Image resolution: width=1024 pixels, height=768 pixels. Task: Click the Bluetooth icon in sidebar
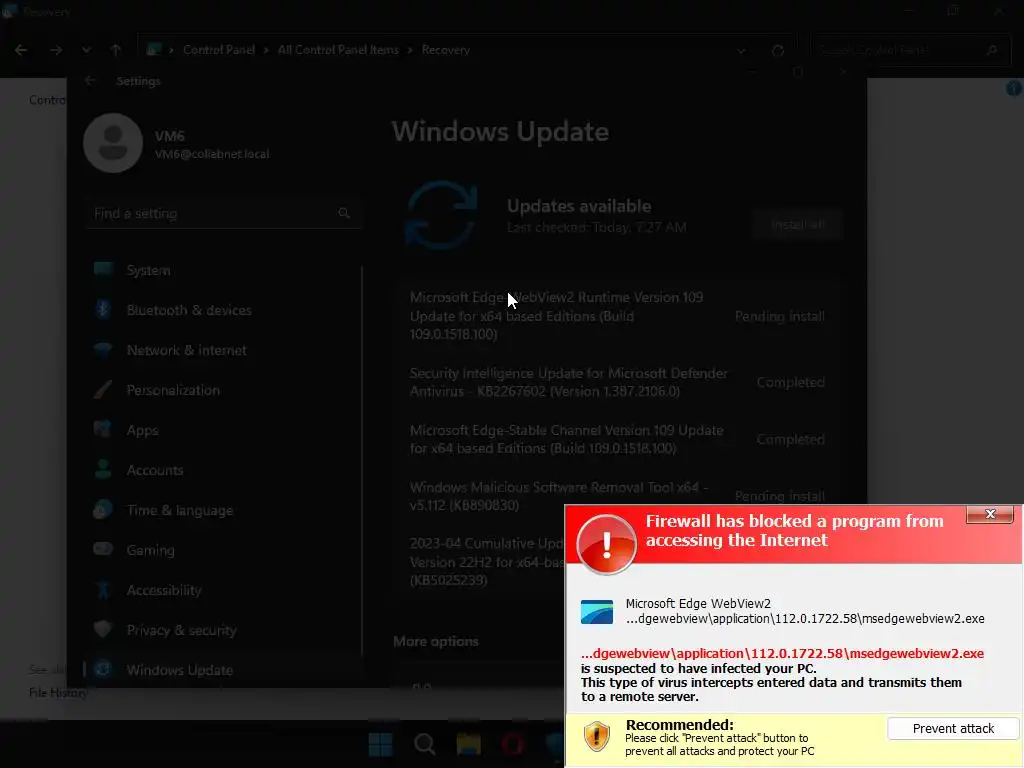(103, 309)
